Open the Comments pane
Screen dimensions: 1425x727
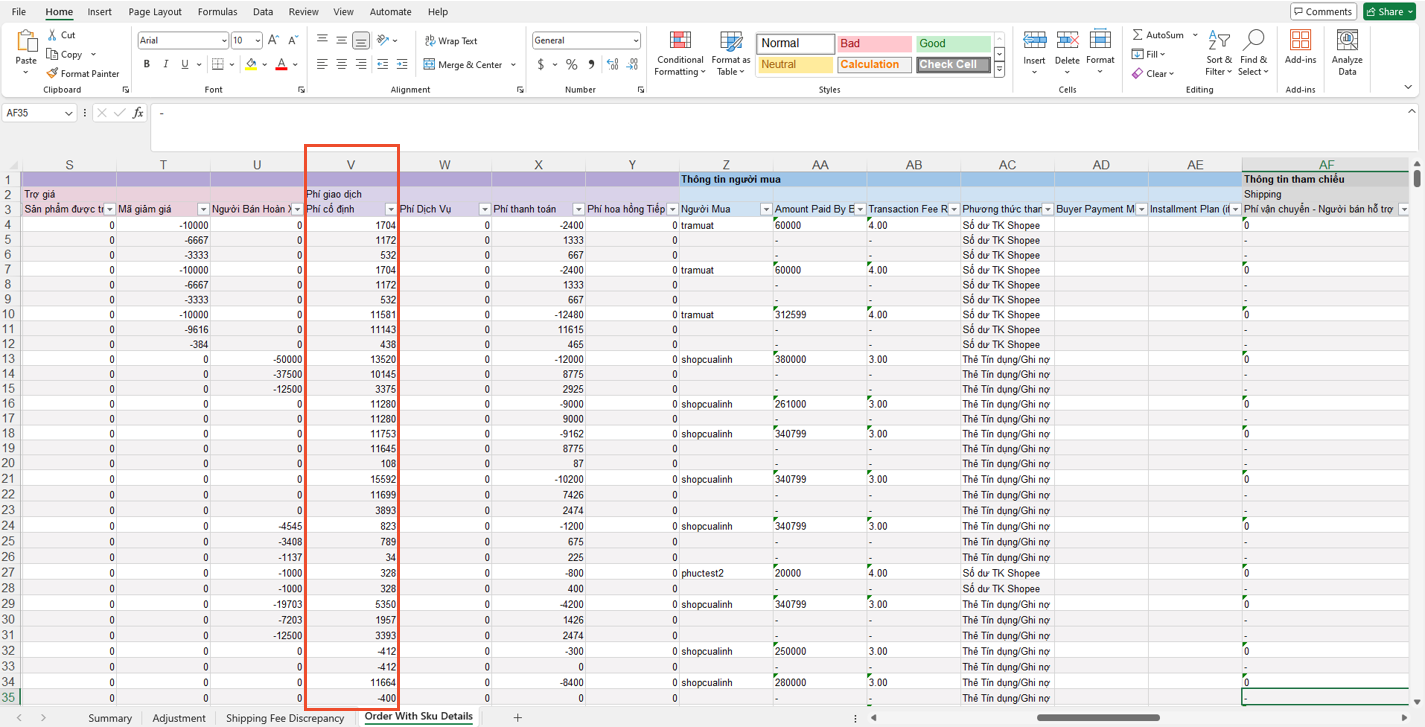(x=1323, y=12)
